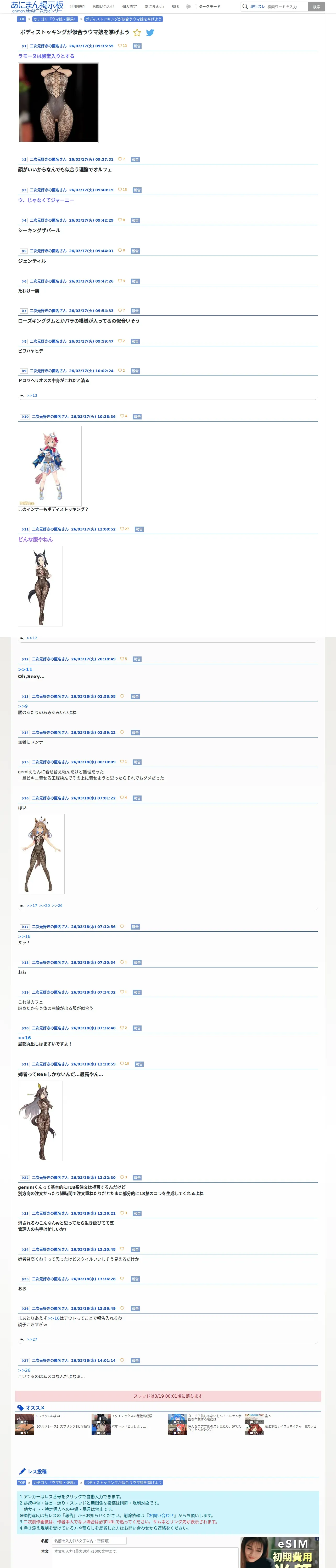Open 利用規約 from the top menu
The width and height of the screenshot is (336, 1568).
coord(77,7)
